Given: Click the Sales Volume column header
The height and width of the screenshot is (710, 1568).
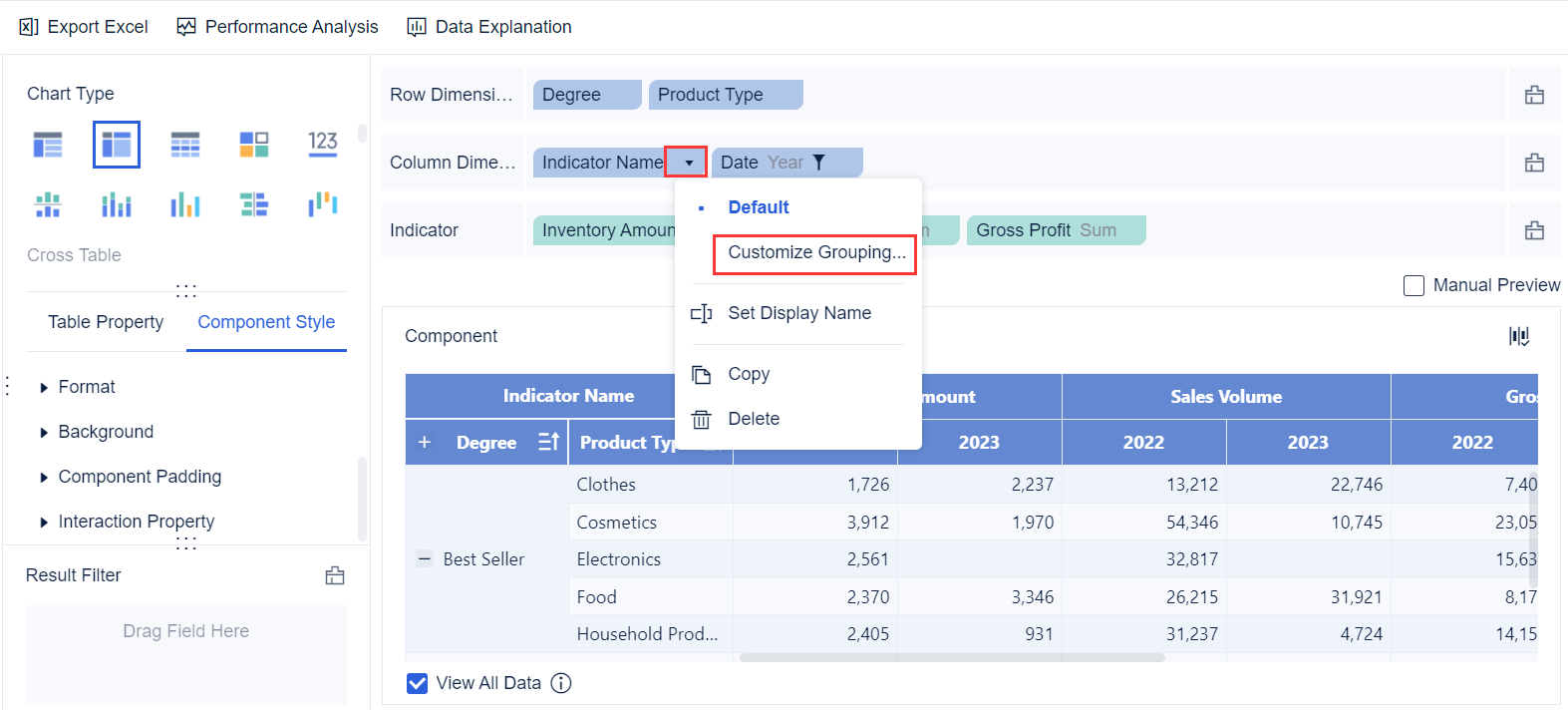Looking at the screenshot, I should pos(1226,397).
